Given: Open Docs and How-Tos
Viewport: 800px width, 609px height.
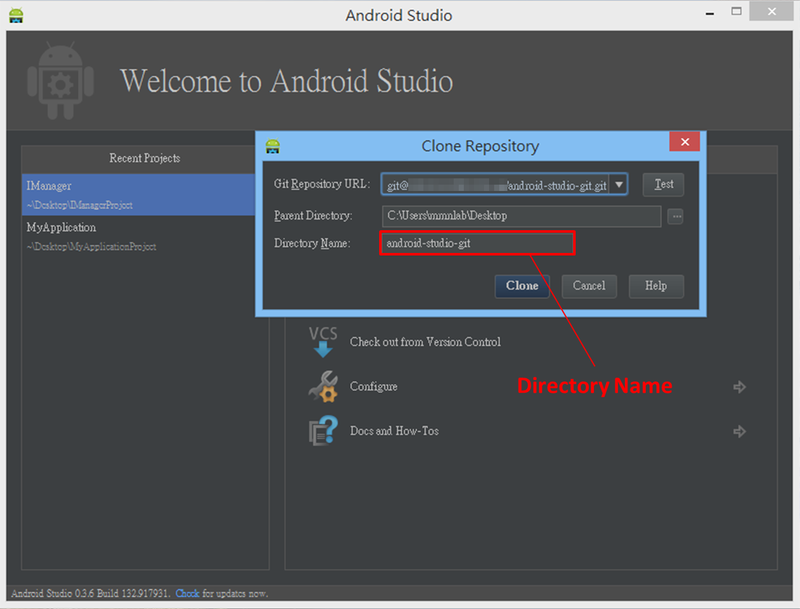Looking at the screenshot, I should click(x=394, y=431).
